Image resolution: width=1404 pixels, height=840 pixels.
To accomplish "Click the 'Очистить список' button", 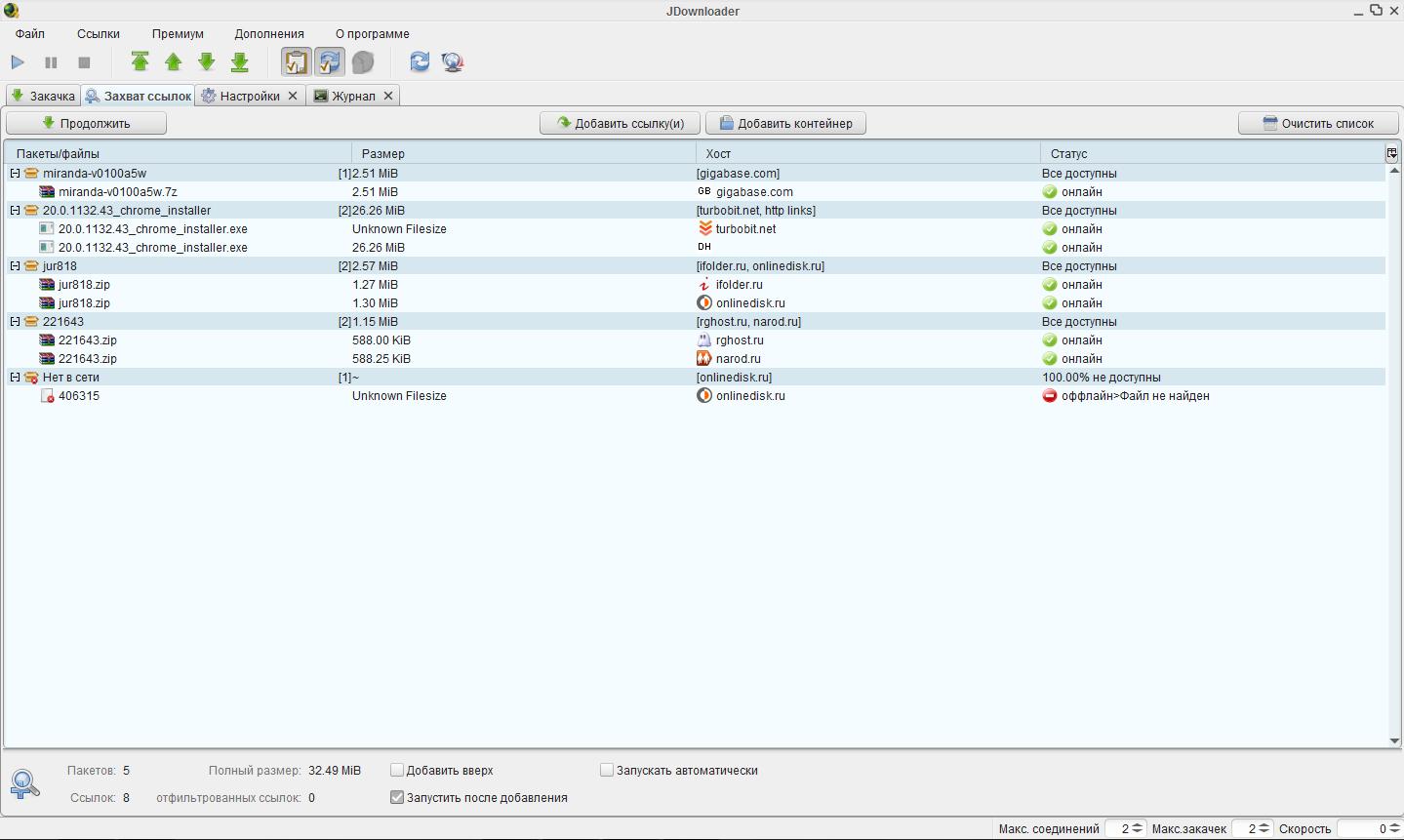I will click(1317, 124).
